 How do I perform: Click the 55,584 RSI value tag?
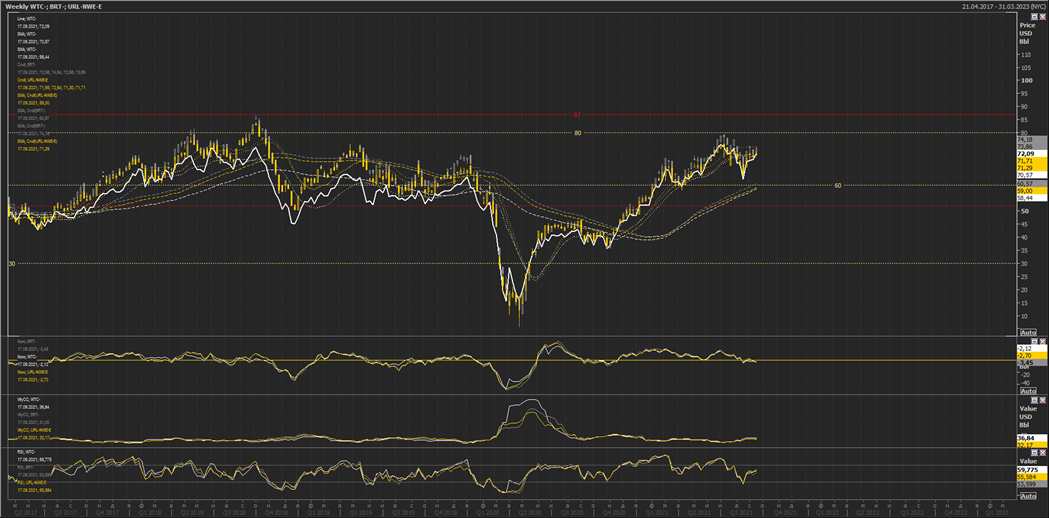1032,477
